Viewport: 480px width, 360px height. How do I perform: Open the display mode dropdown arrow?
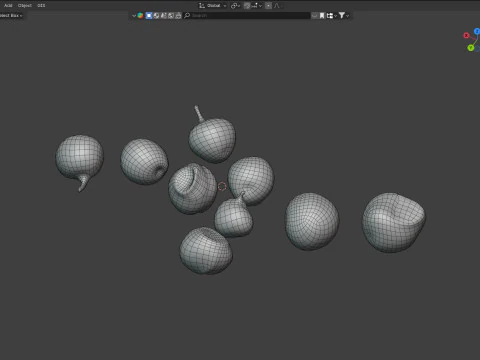(x=335, y=16)
